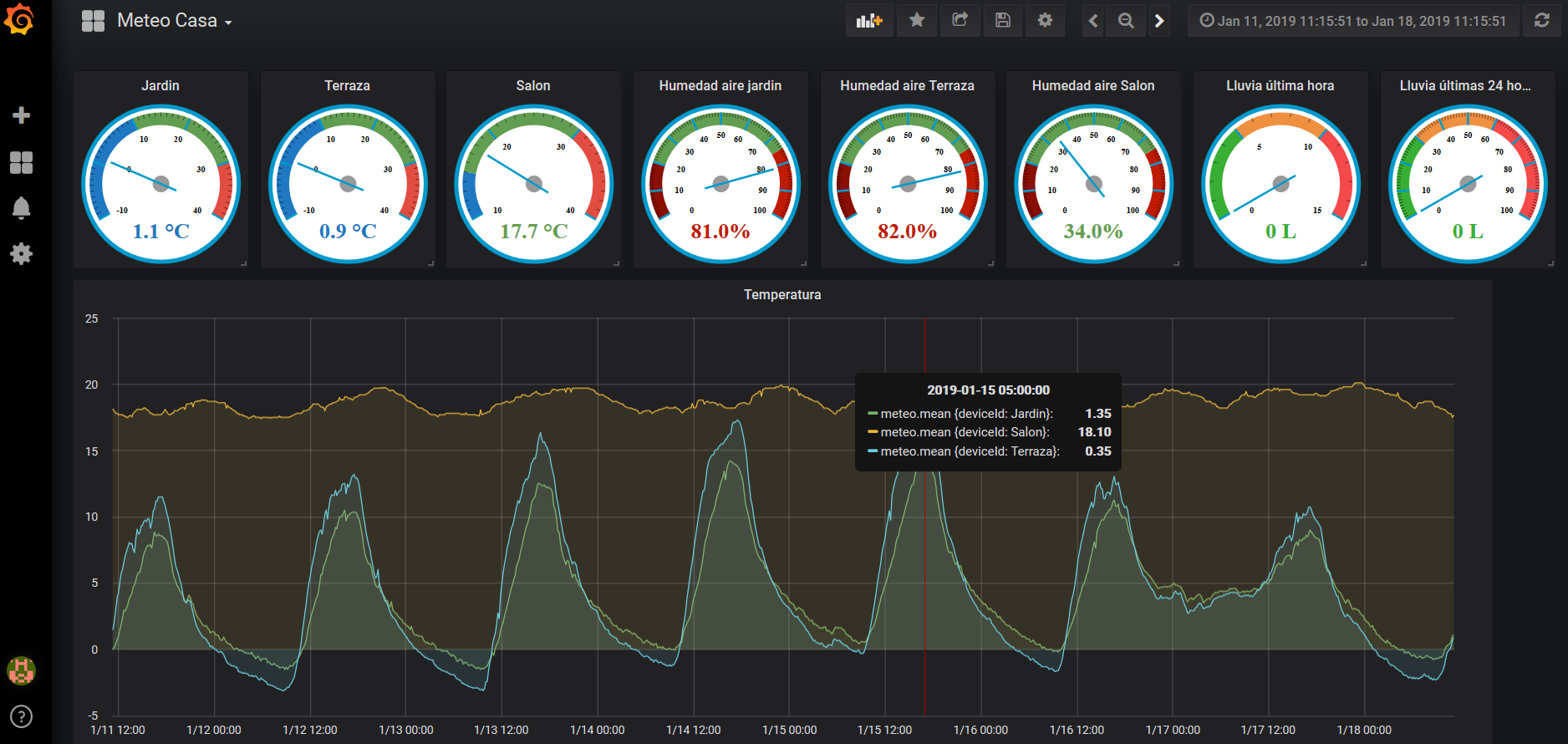Open user avatar profile in sidebar
This screenshot has height=744, width=1568.
pos(22,670)
